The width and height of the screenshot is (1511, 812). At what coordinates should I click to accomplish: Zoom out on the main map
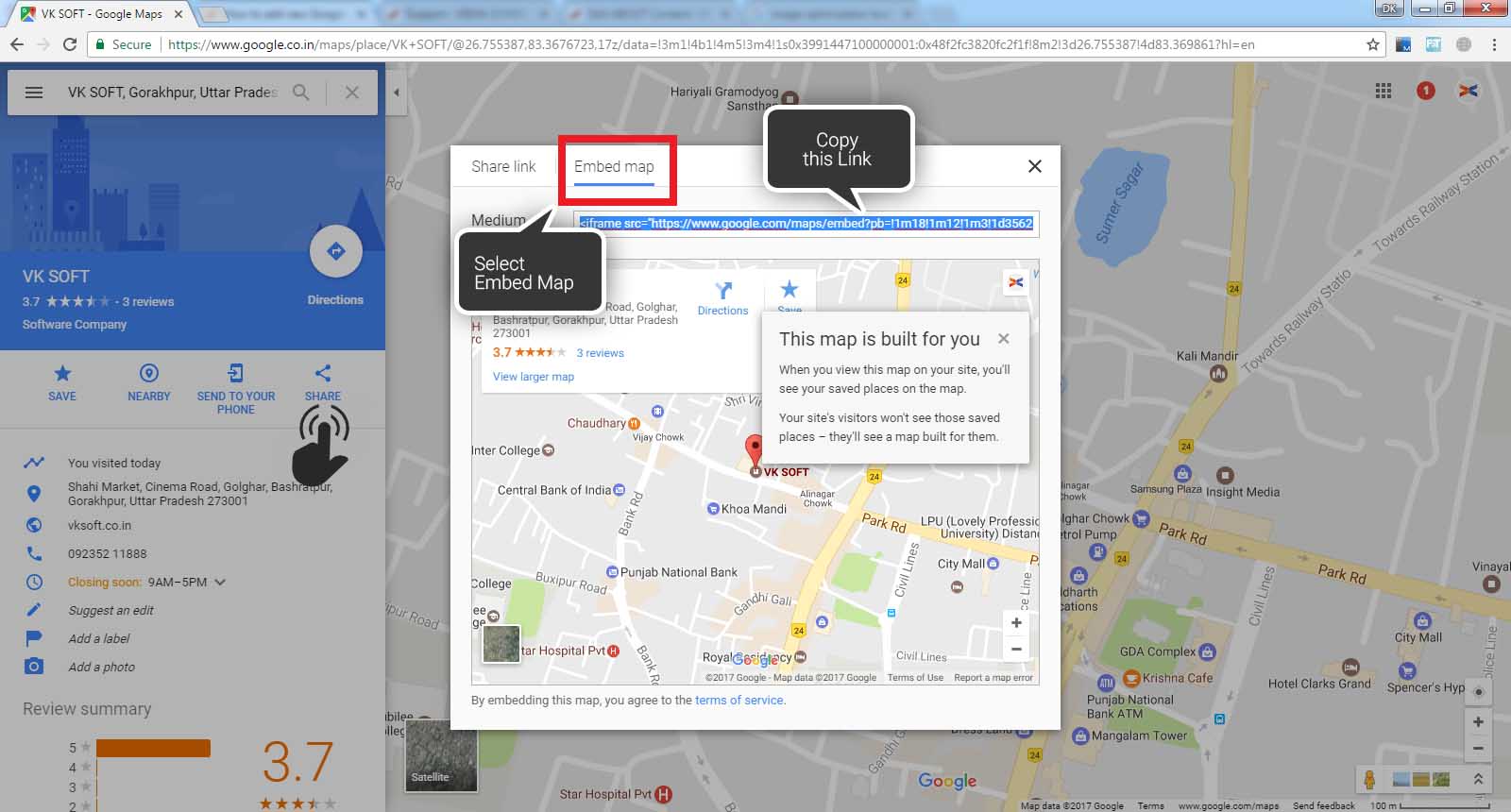click(x=1478, y=749)
